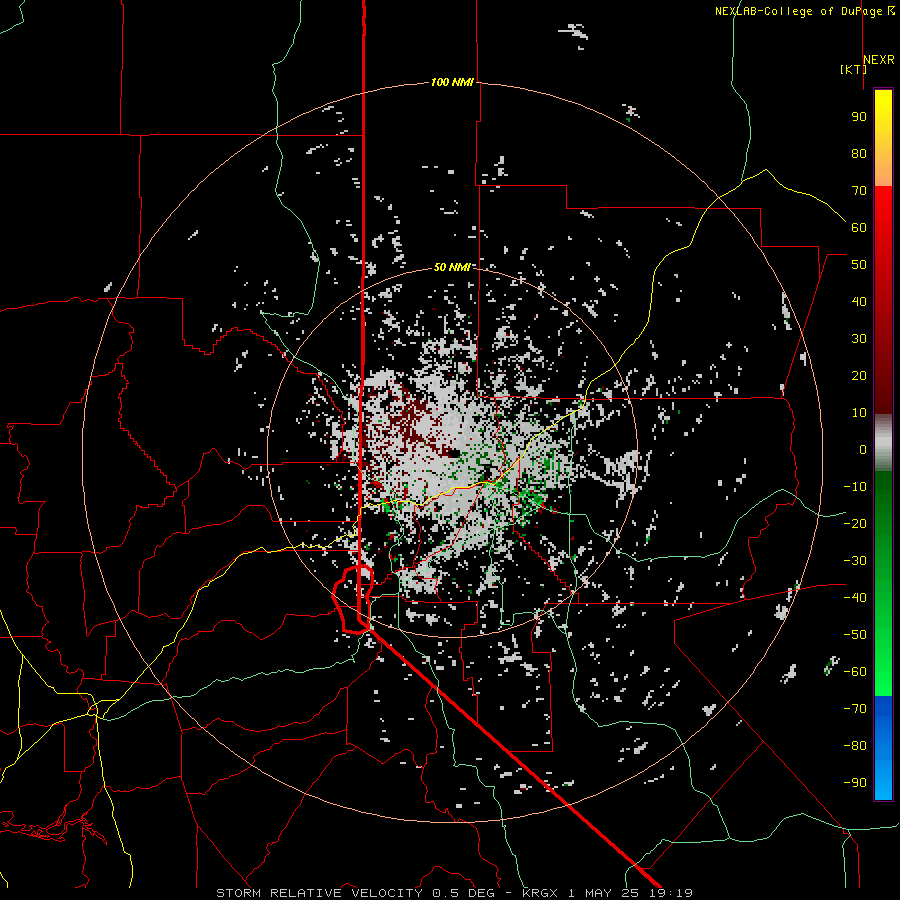Click the [KT] units label
Viewport: 900px width, 900px height.
(x=853, y=69)
